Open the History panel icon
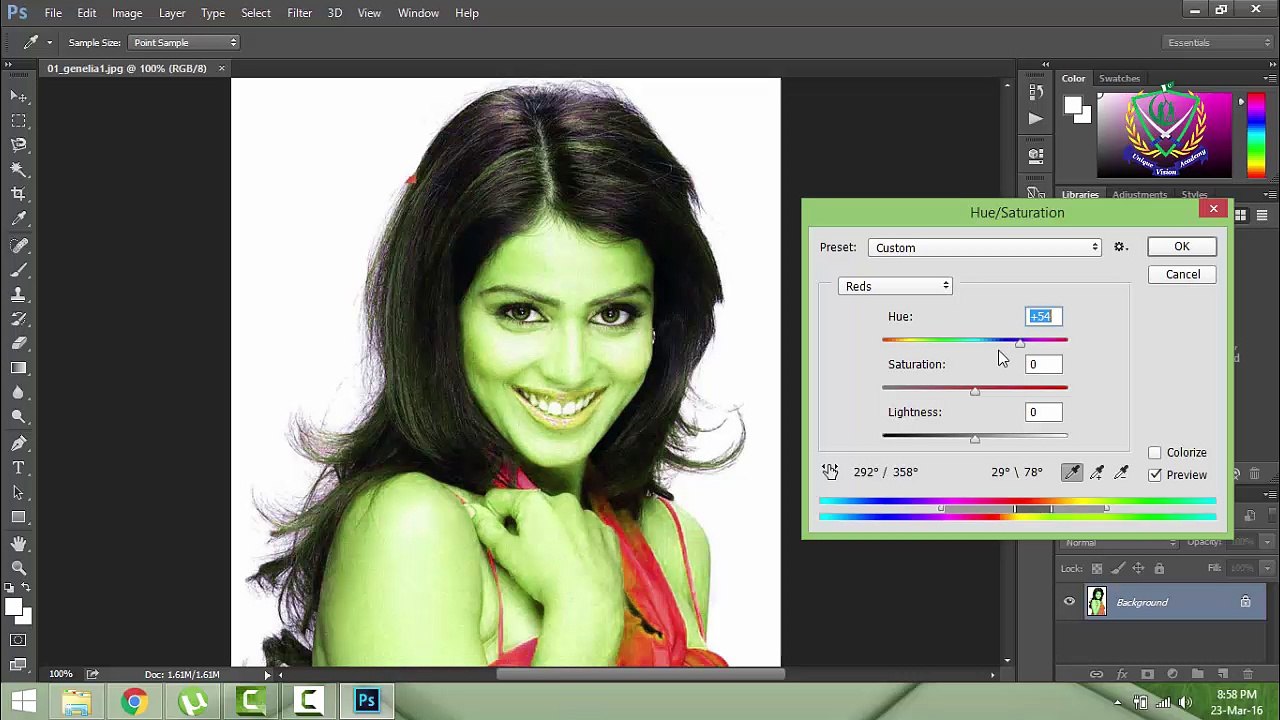Viewport: 1280px width, 720px height. coord(1036,92)
